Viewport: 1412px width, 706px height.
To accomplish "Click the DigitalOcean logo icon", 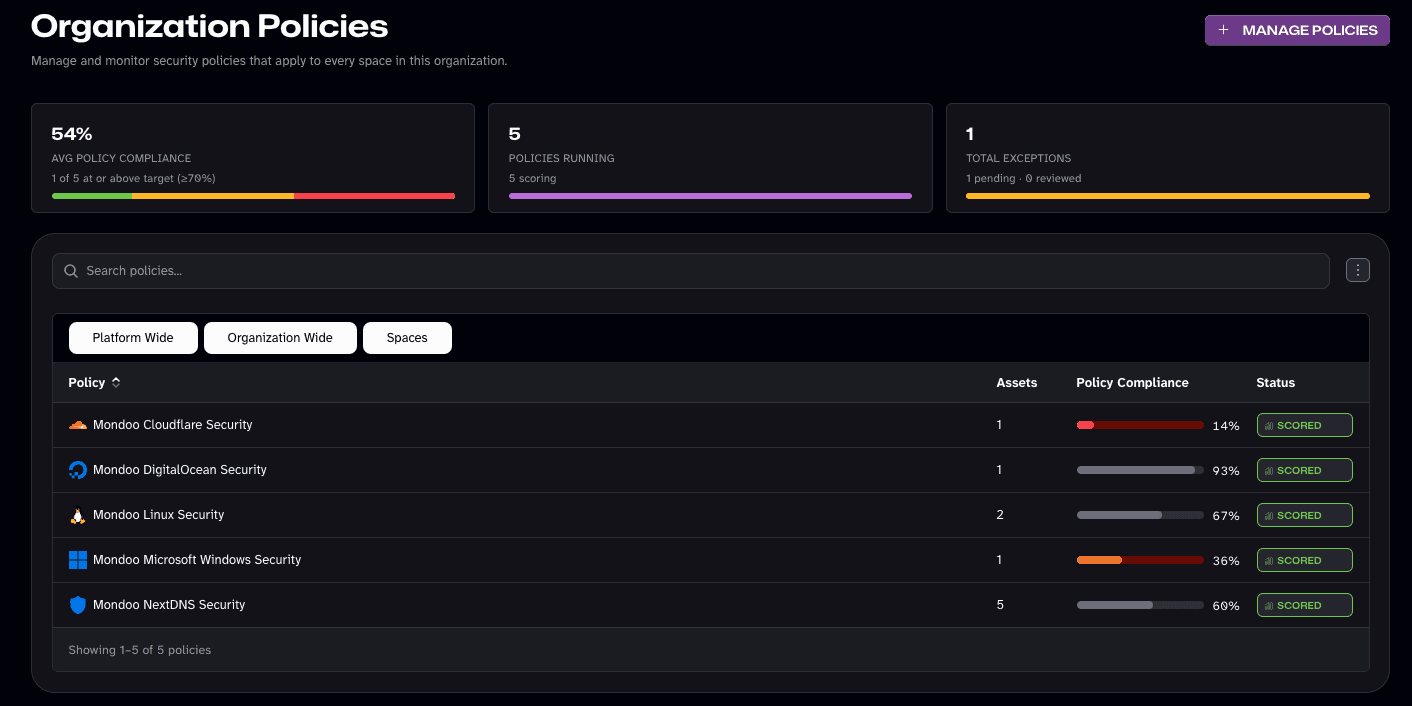I will coord(78,470).
